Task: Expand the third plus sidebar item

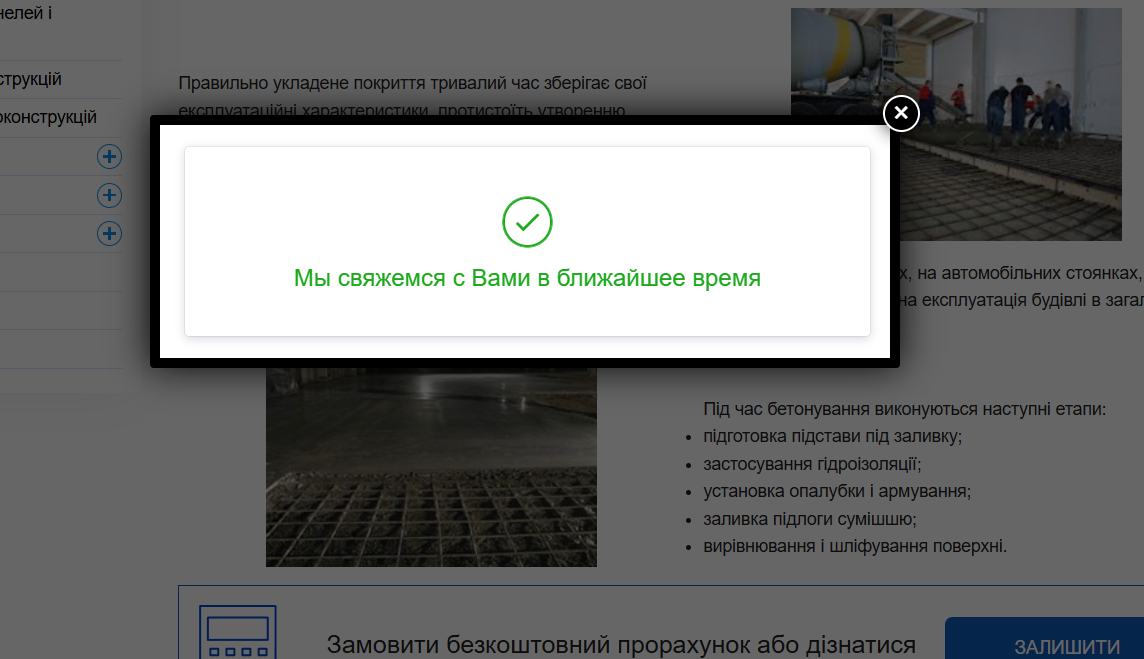Action: (109, 234)
